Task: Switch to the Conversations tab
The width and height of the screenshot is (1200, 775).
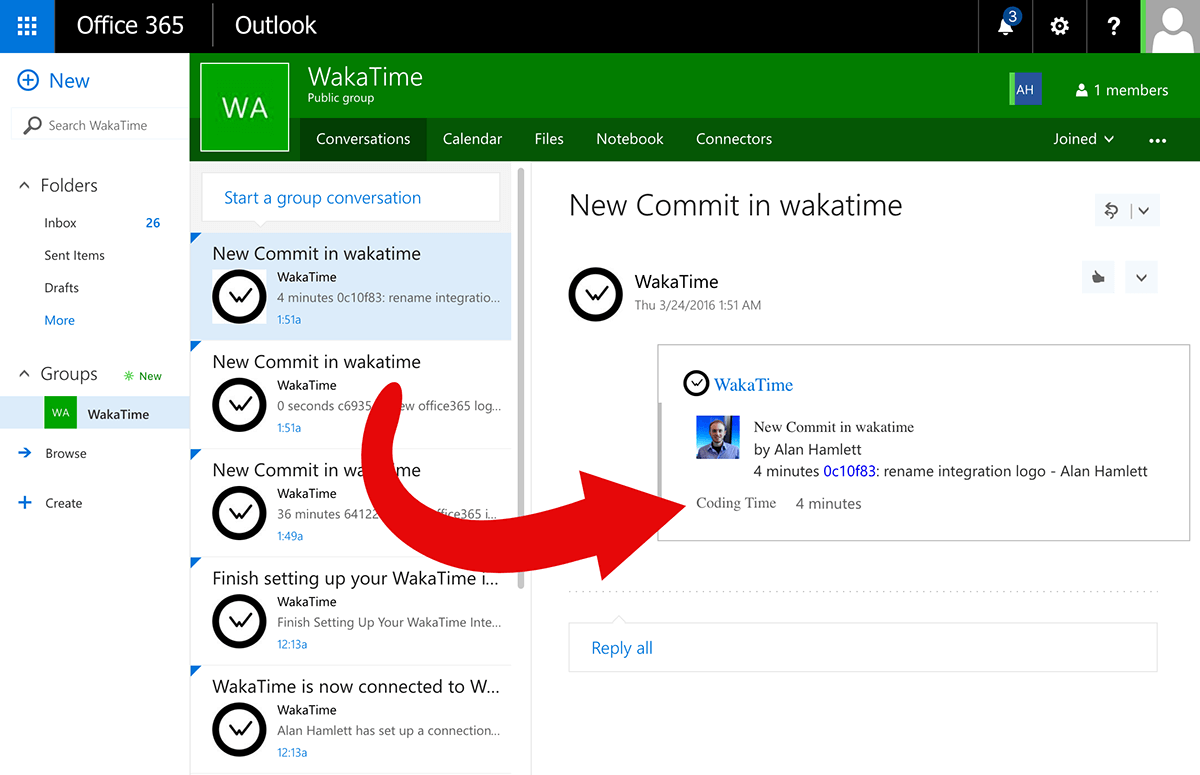Action: pyautogui.click(x=363, y=139)
